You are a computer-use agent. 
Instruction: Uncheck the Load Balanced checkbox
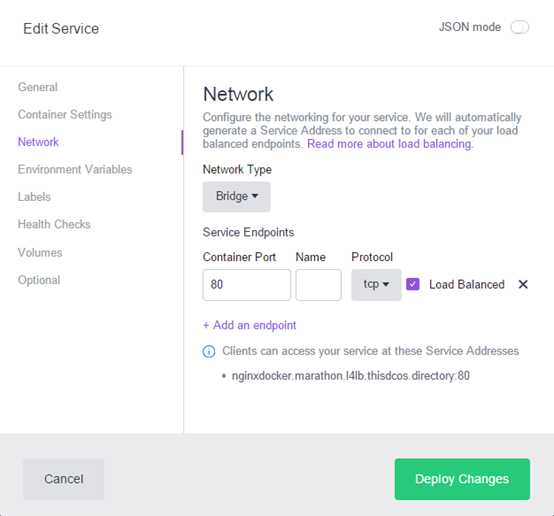(413, 284)
